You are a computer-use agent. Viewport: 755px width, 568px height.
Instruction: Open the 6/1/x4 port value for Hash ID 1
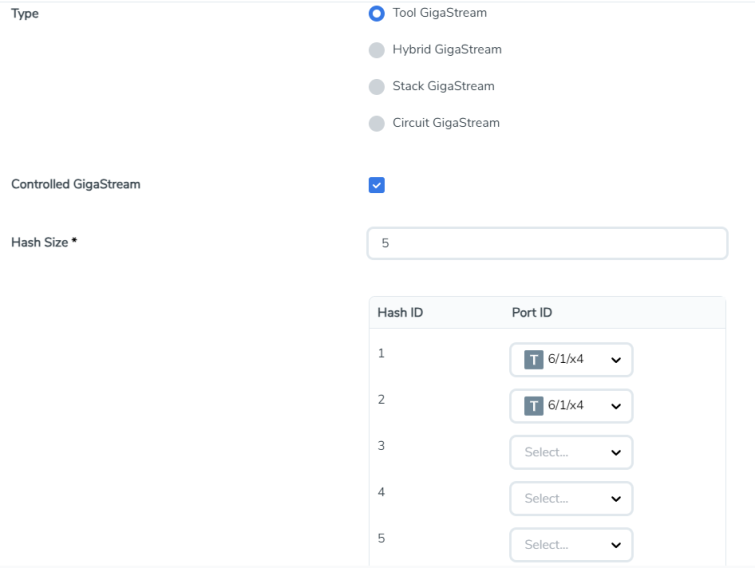tap(566, 360)
